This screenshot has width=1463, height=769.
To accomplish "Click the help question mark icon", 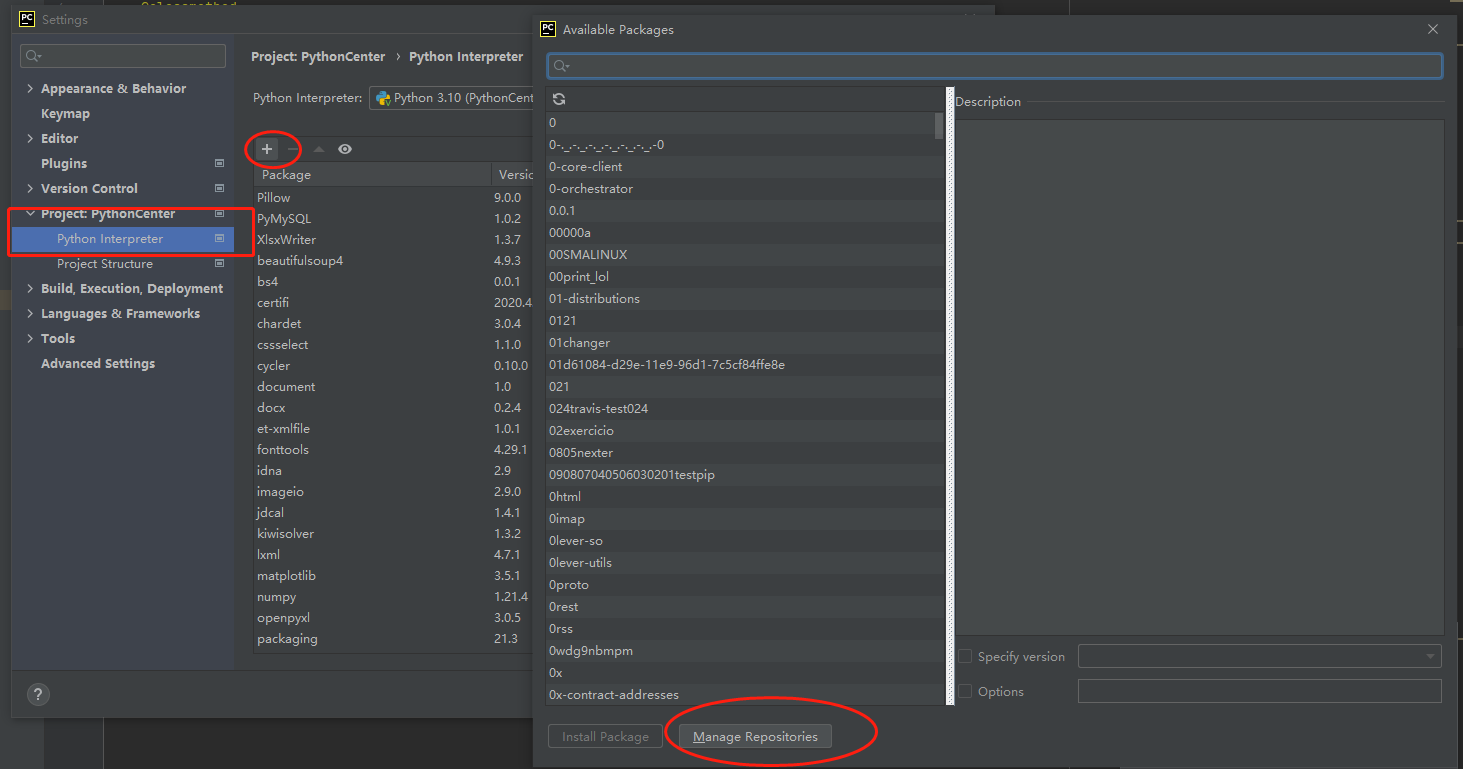I will tap(38, 695).
